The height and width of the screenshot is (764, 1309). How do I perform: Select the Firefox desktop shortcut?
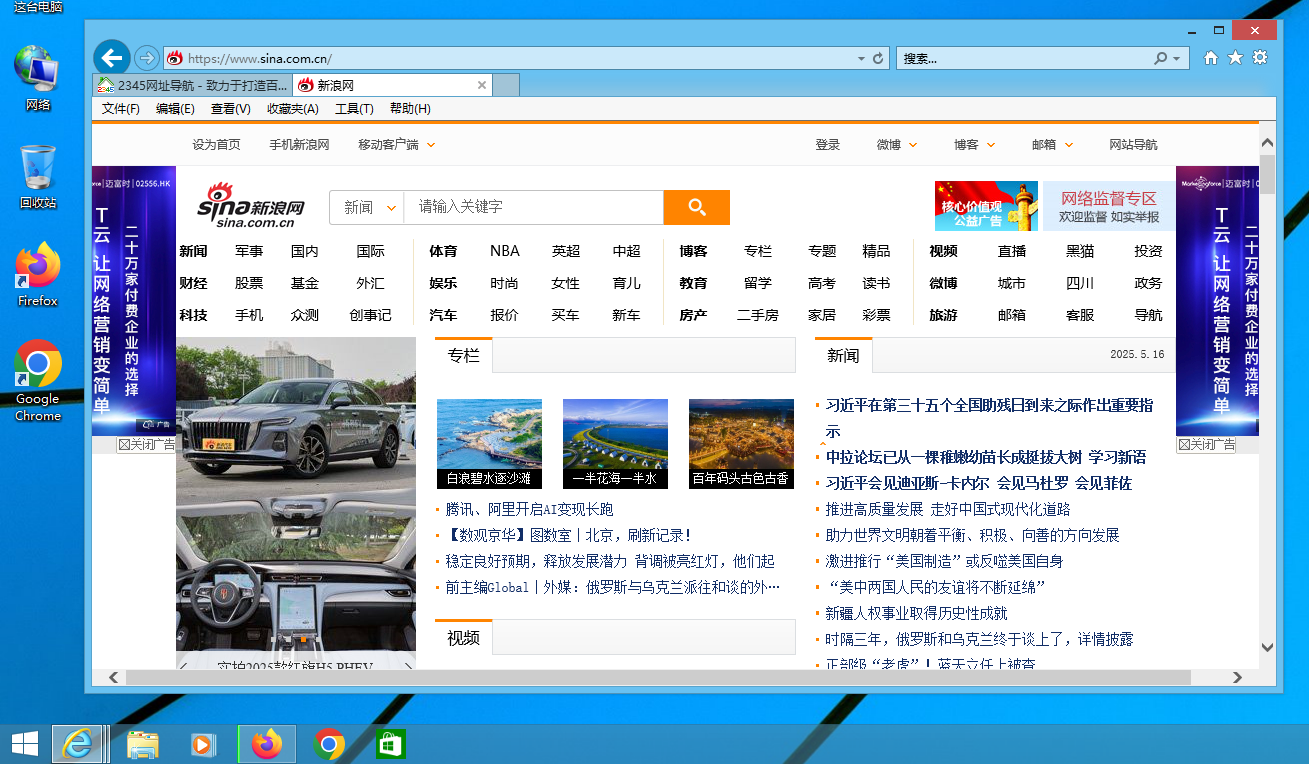click(x=38, y=274)
